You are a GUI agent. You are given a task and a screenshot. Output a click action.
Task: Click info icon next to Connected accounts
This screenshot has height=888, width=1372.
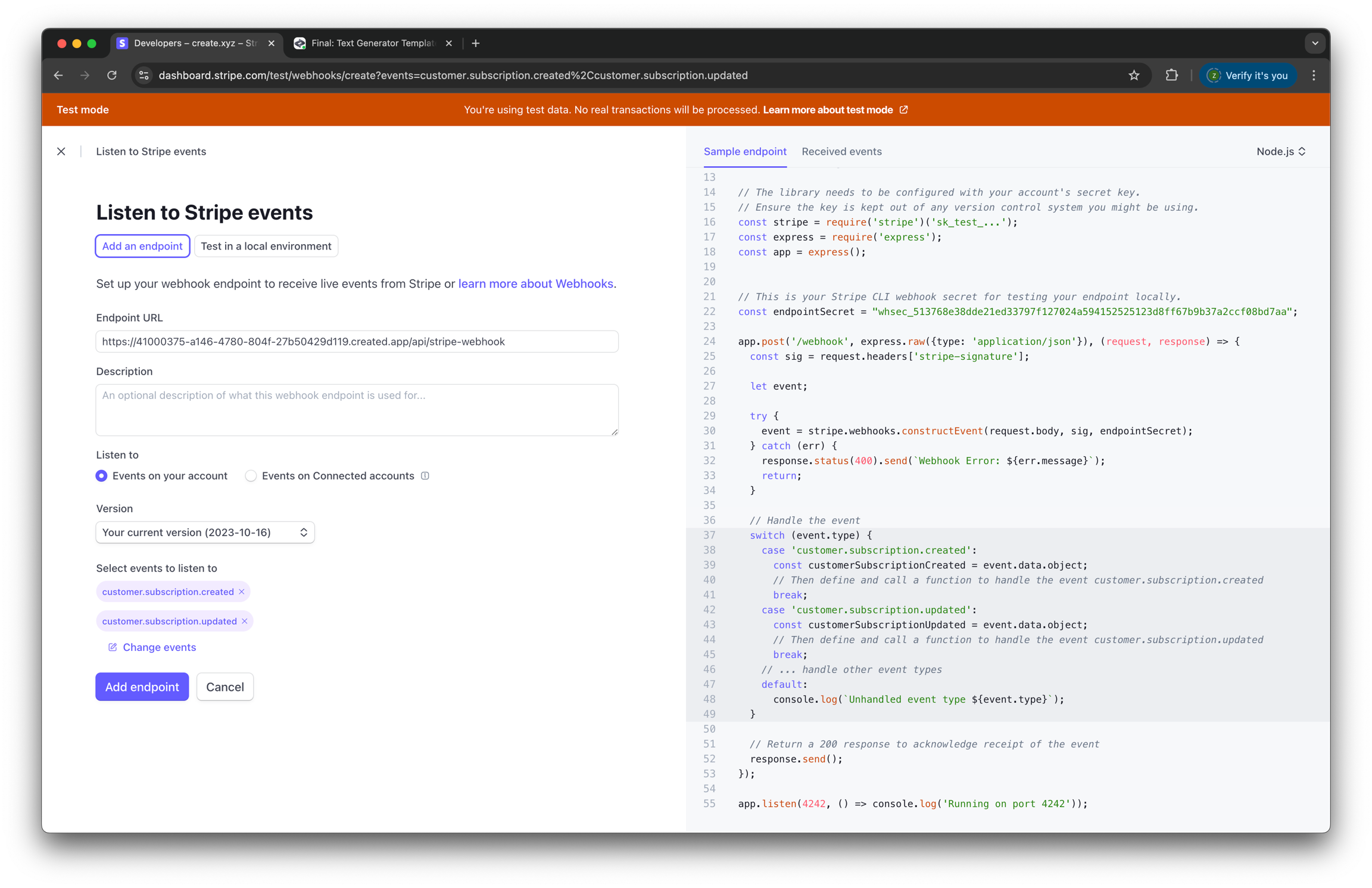click(425, 476)
